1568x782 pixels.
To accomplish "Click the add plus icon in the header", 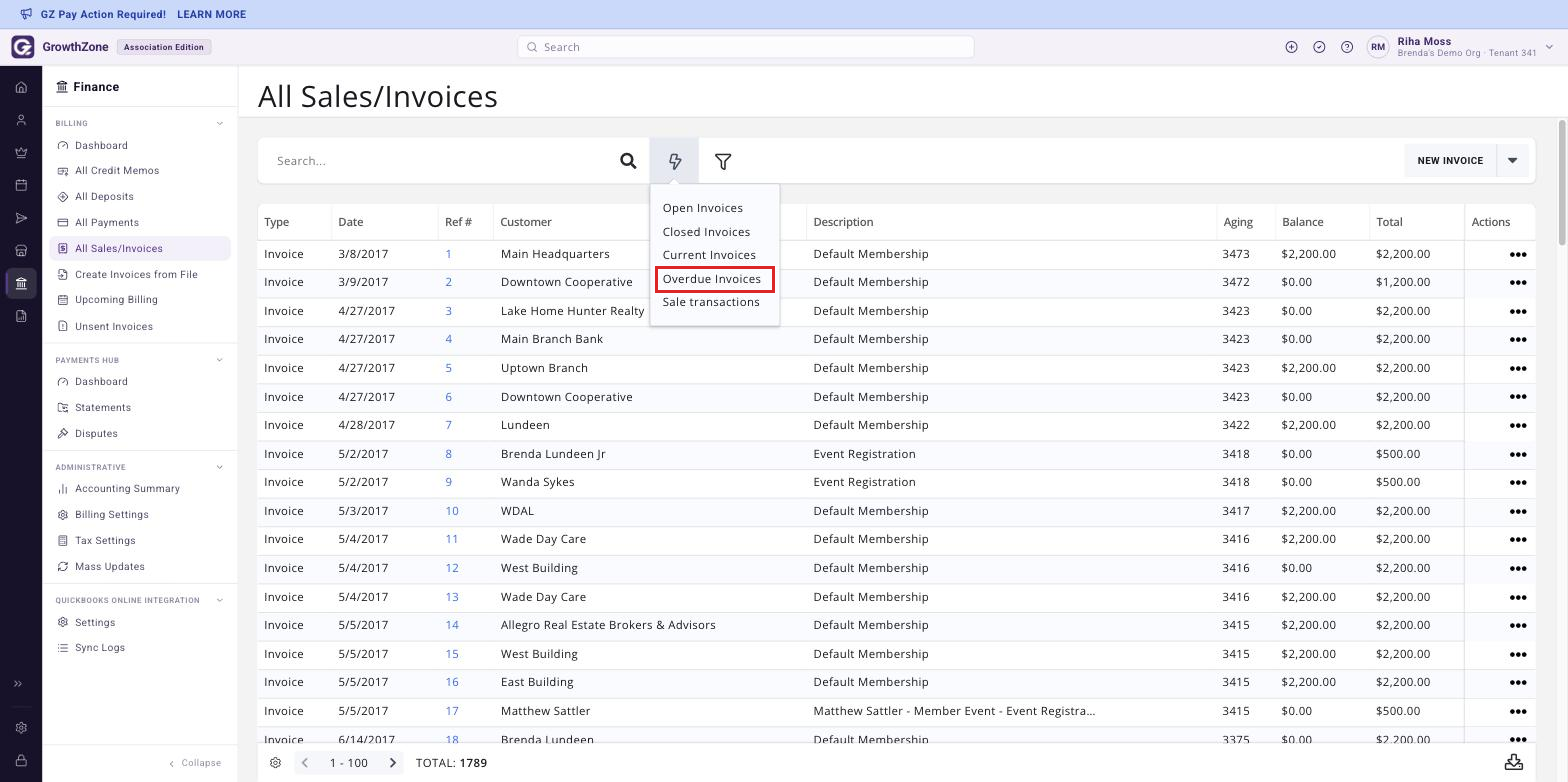I will tap(1291, 47).
